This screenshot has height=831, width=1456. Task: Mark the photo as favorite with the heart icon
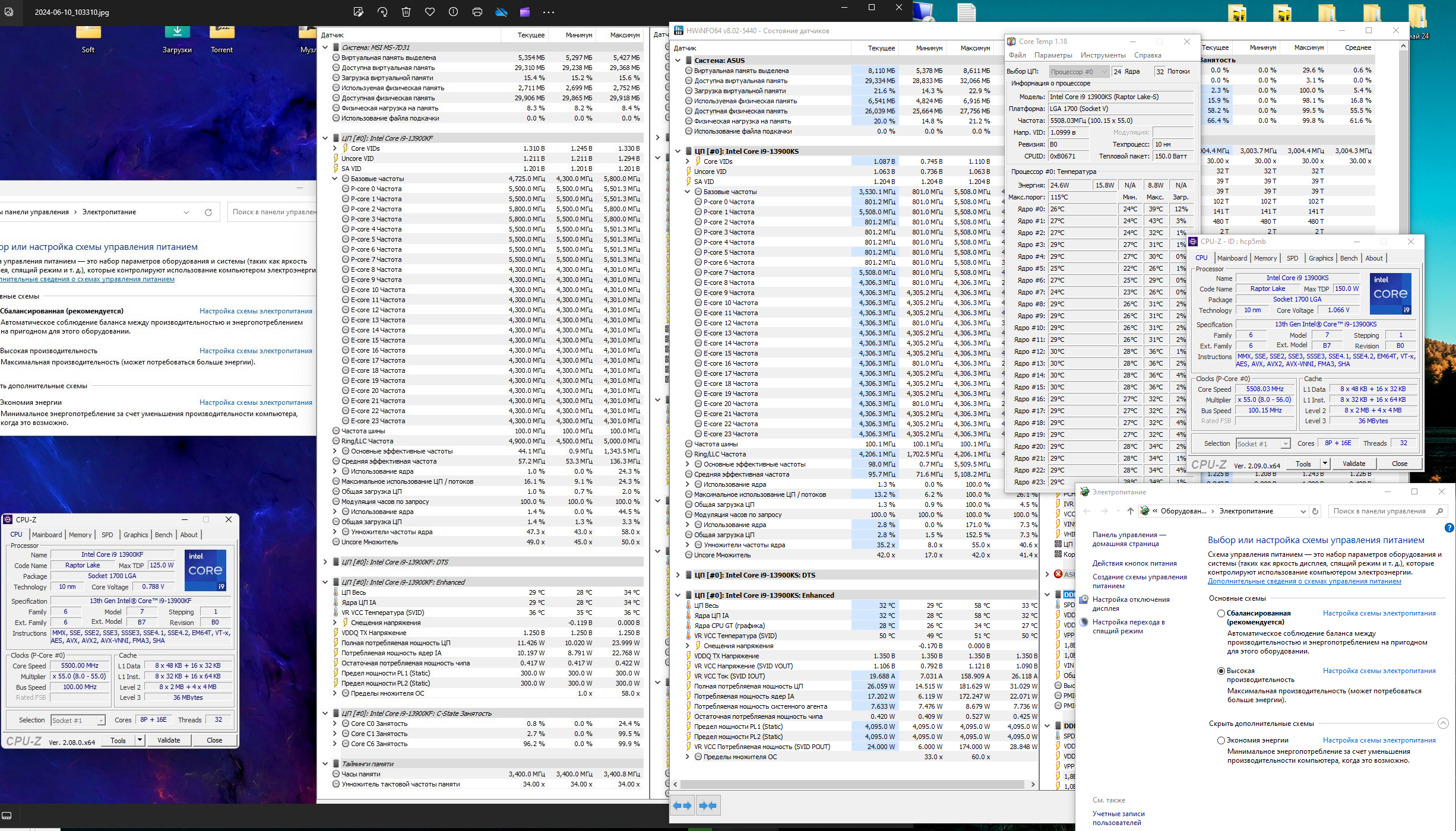(x=430, y=12)
